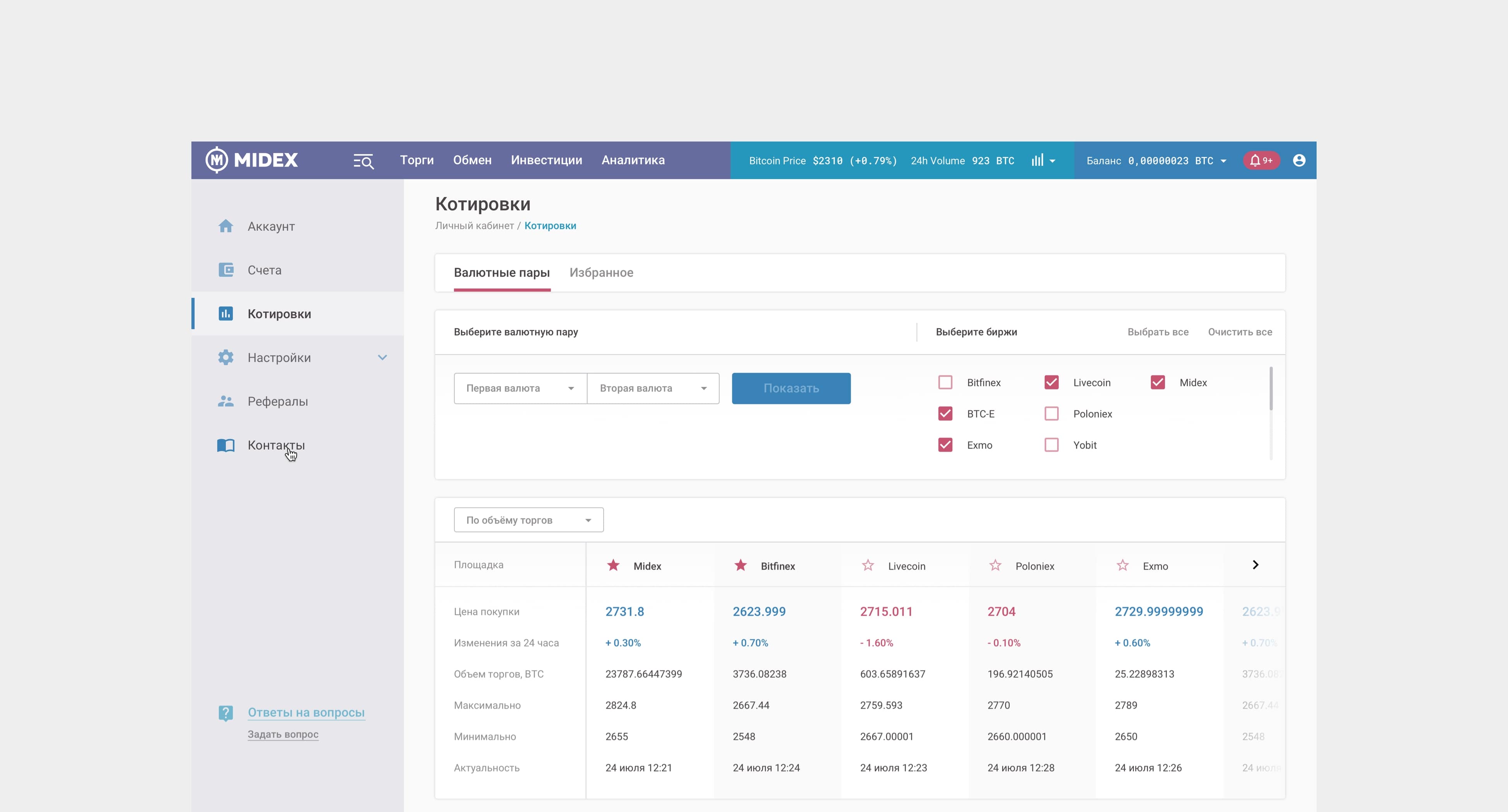The height and width of the screenshot is (812, 1508).
Task: Check the Poloniex checkbox
Action: [x=1051, y=414]
